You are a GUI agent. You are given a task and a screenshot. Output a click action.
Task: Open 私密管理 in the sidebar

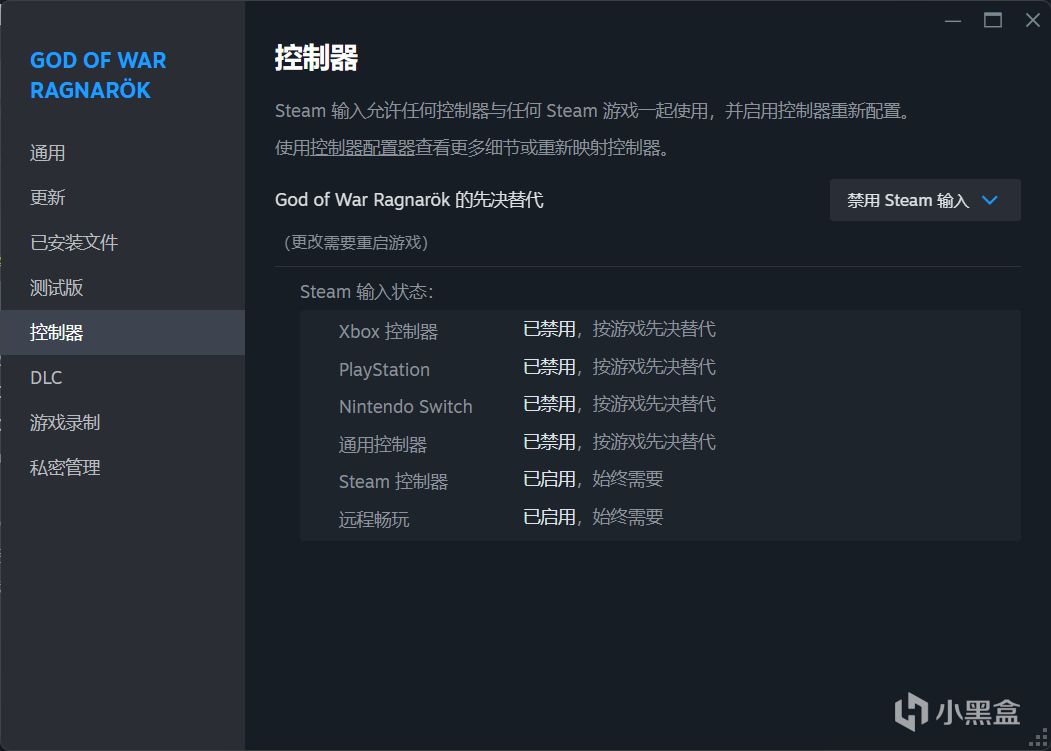coord(122,467)
